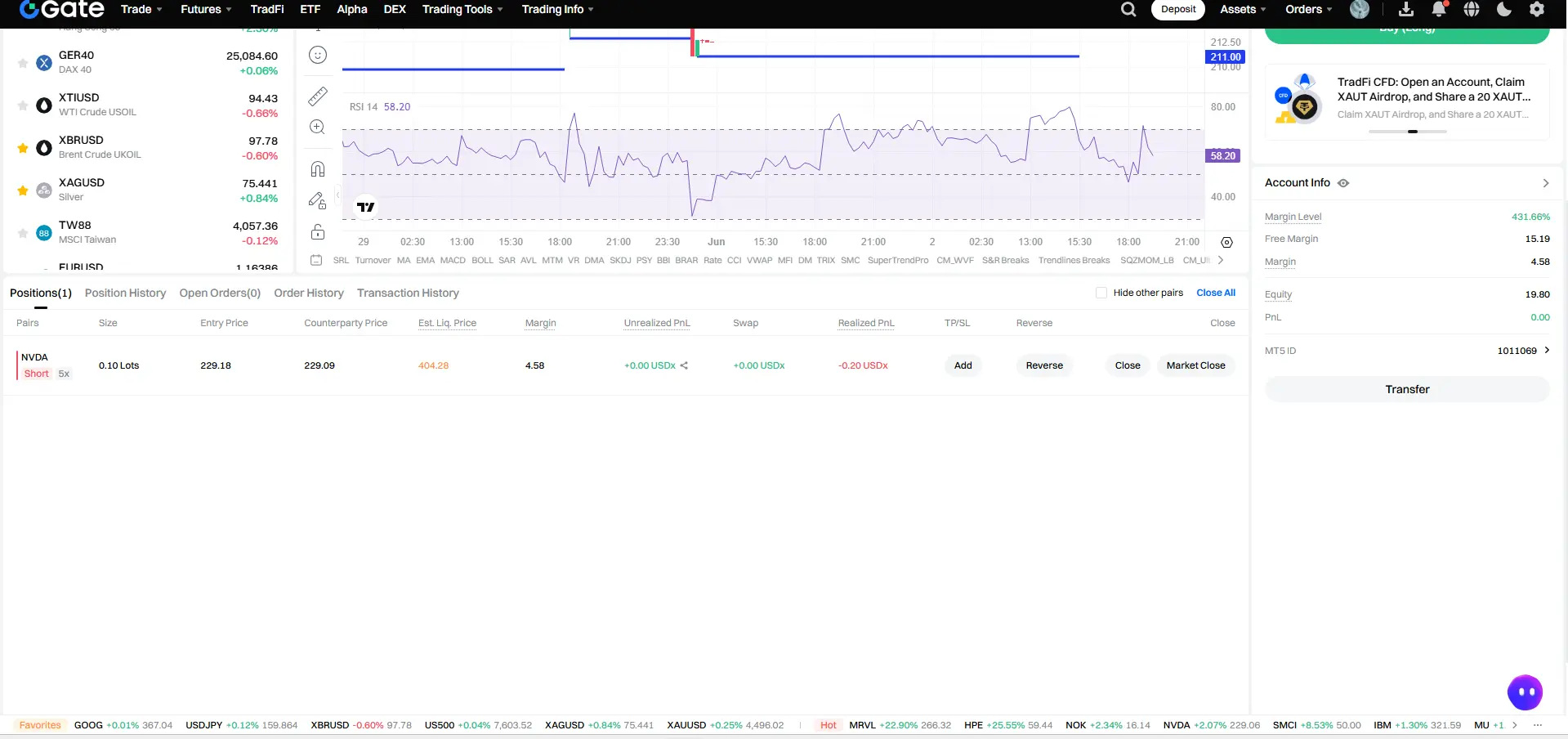The image size is (1568, 739).
Task: Click the promo carousel indicator bar
Action: (x=1408, y=132)
